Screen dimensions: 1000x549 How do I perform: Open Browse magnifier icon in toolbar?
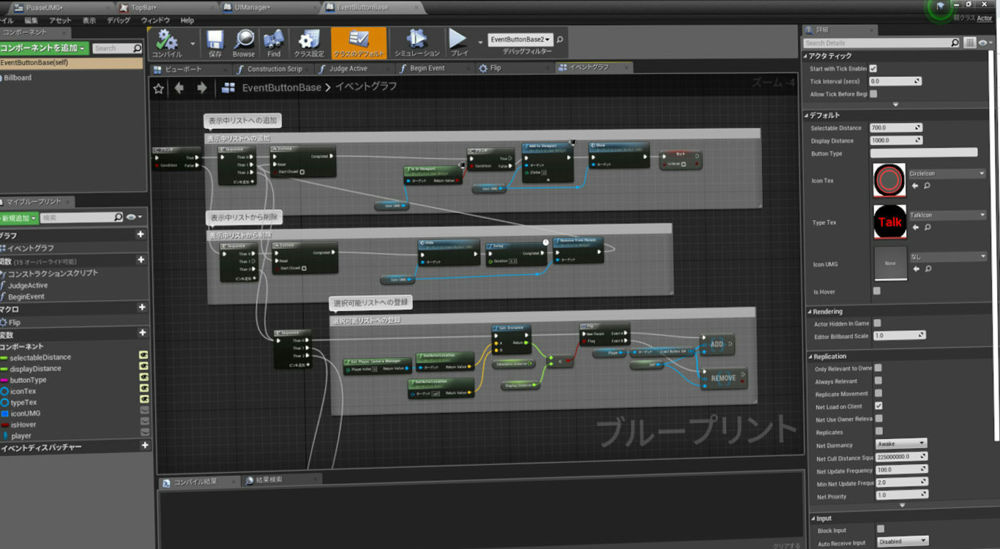coord(244,40)
